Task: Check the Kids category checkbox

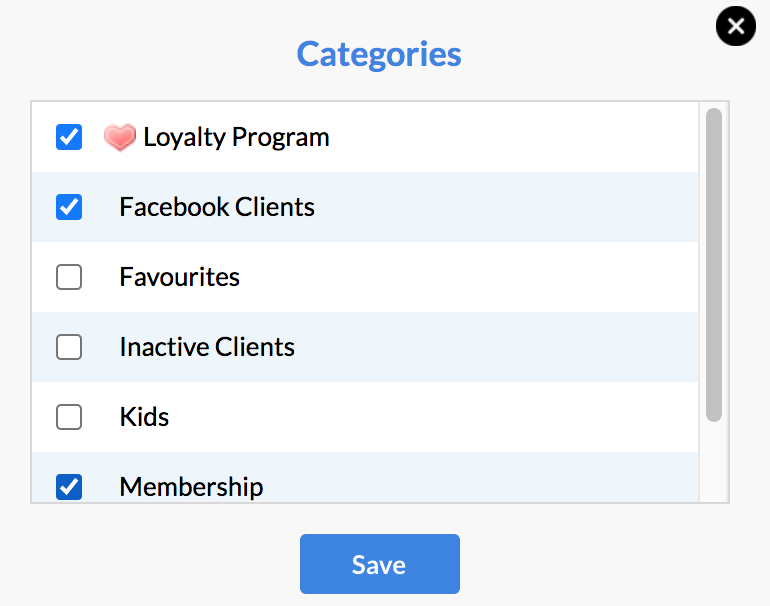Action: tap(69, 417)
